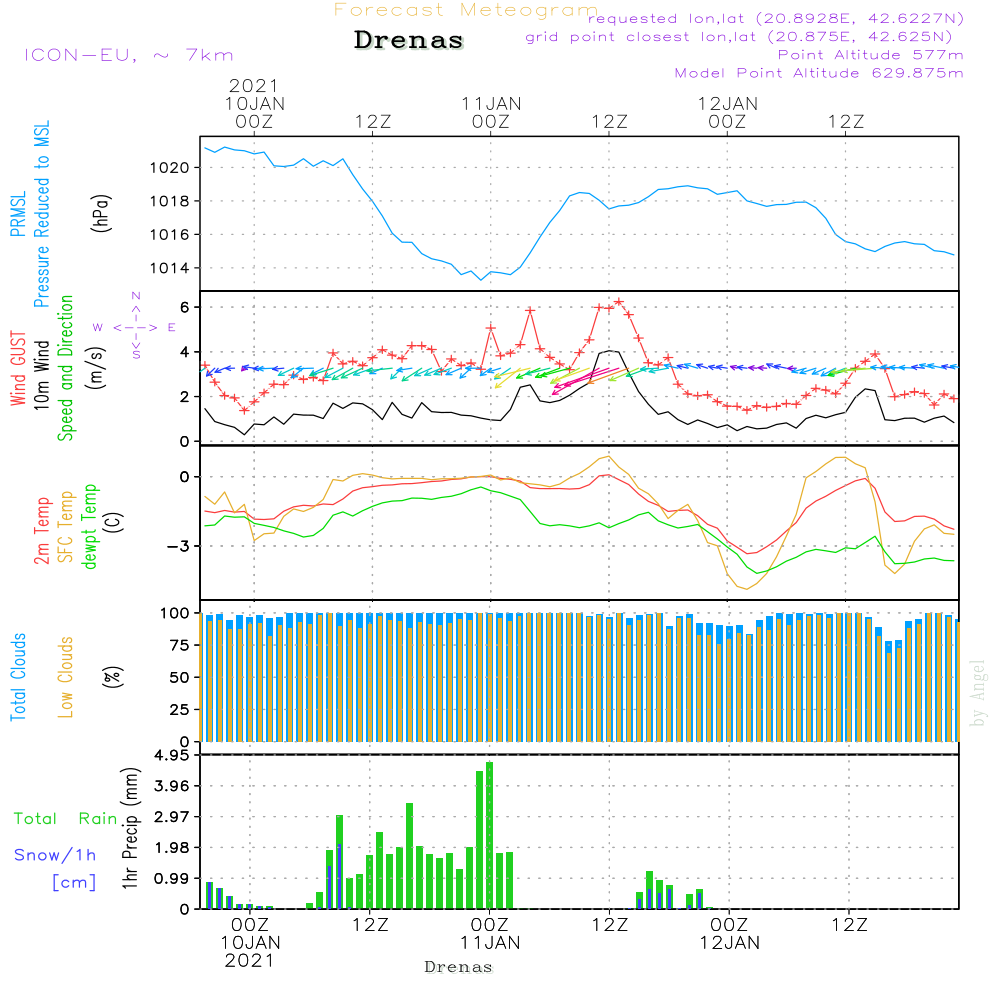This screenshot has width=1000, height=1000.
Task: Click the grid point closest lon,lat line
Action: click(739, 37)
